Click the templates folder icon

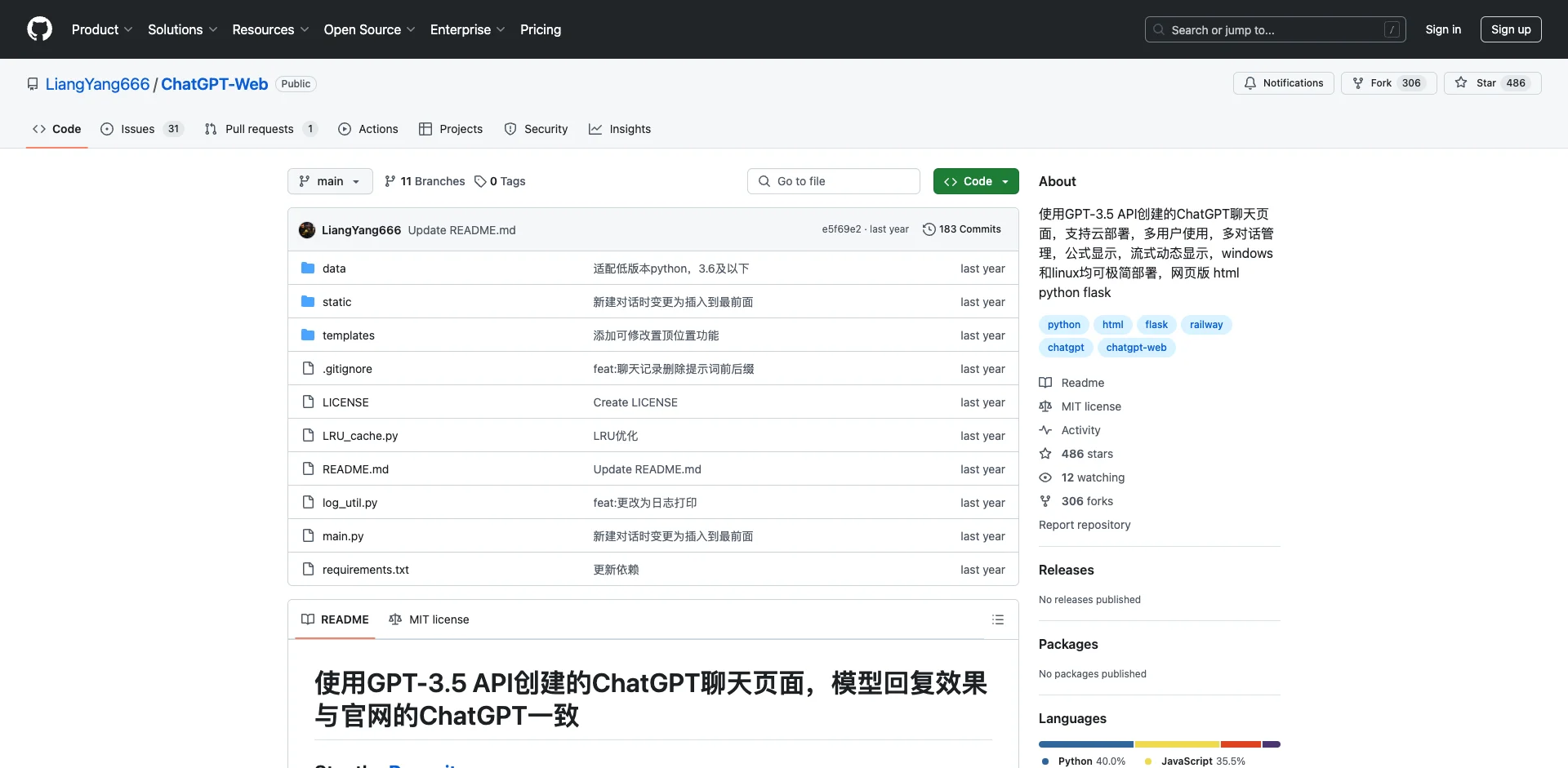[x=308, y=335]
